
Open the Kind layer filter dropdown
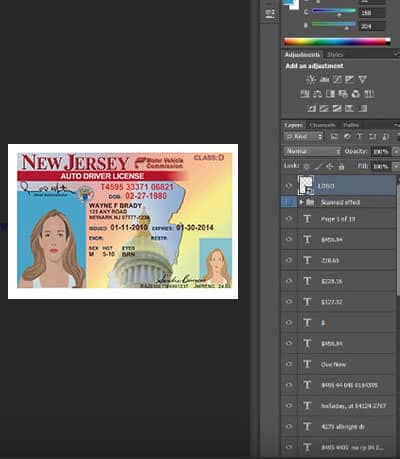pos(304,136)
